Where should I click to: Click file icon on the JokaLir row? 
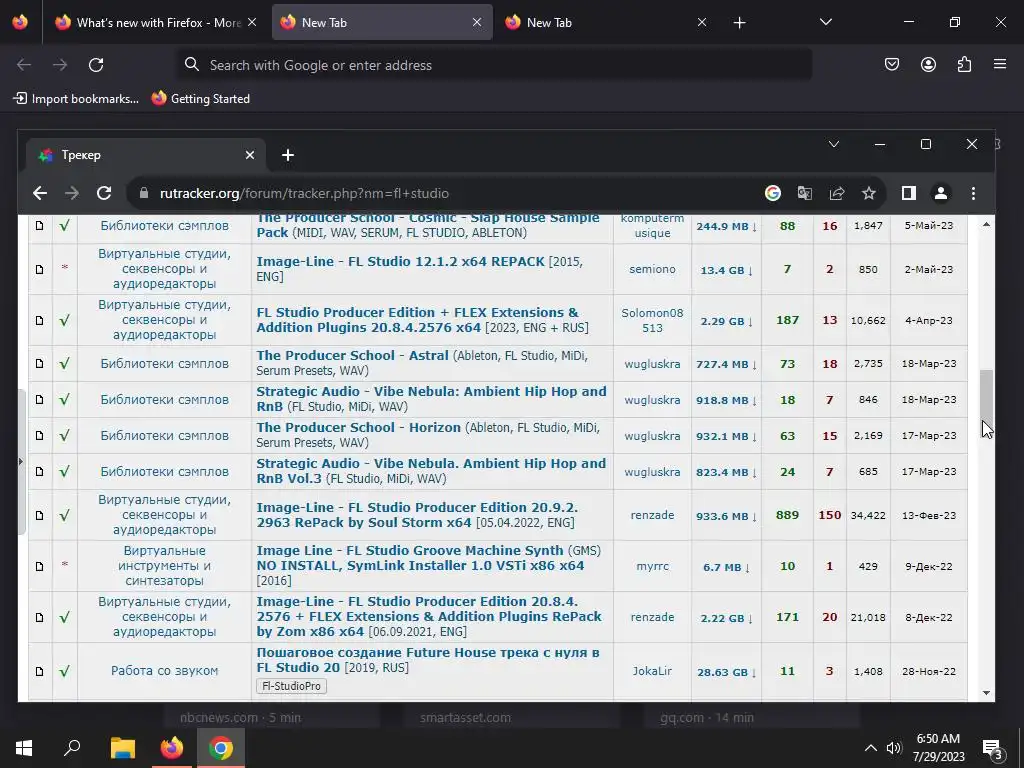click(x=39, y=671)
